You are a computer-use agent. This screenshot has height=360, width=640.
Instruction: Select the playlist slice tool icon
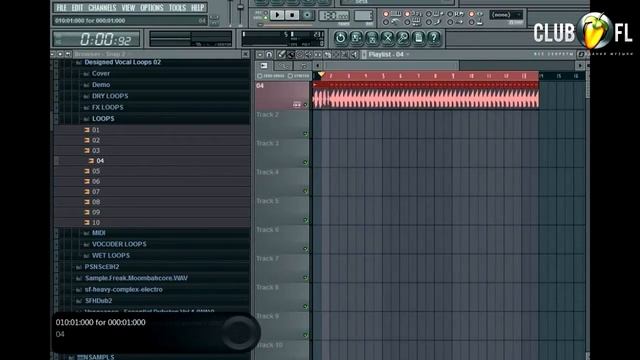click(x=327, y=54)
